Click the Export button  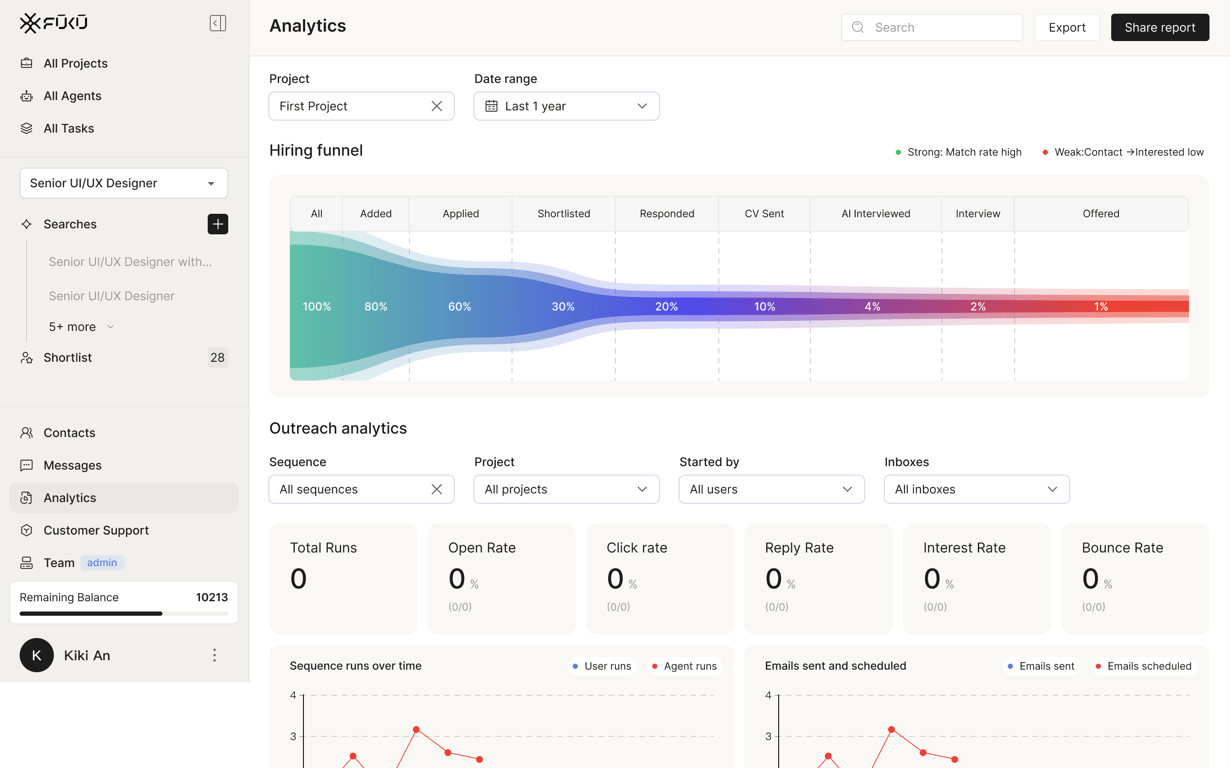click(1067, 27)
